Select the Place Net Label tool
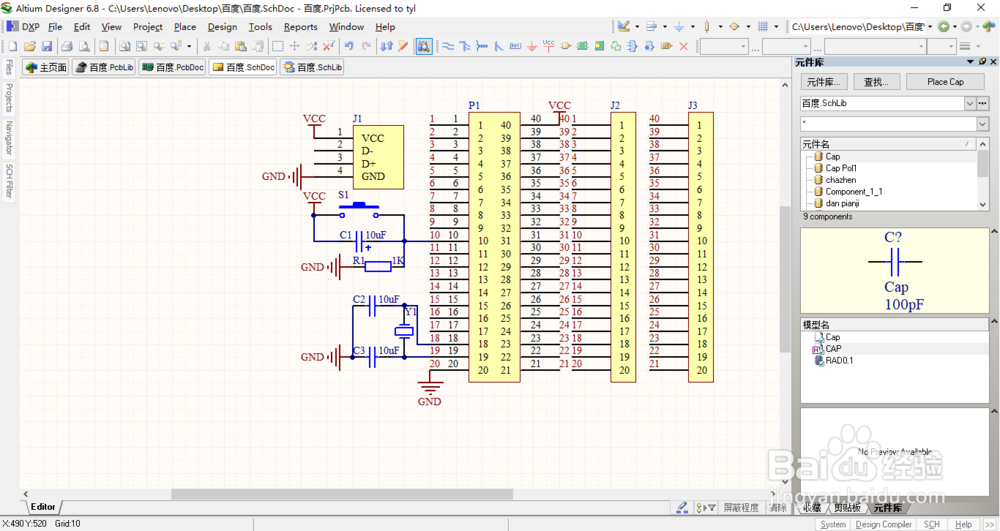Screen dimensions: 1000x531 515,46
